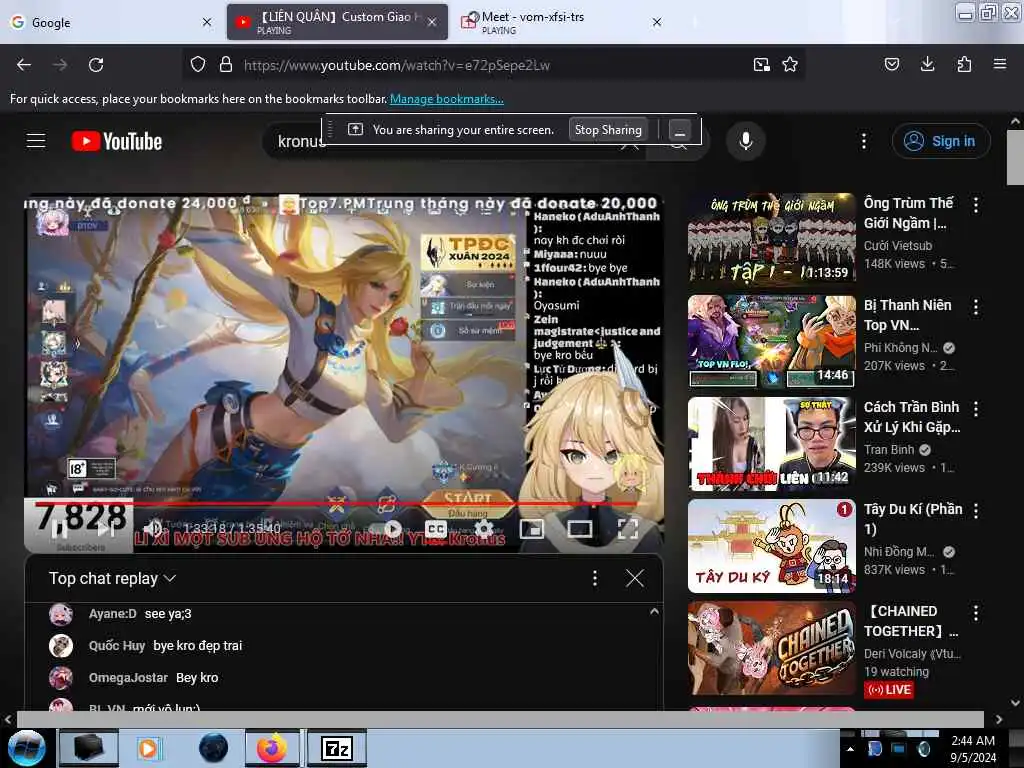The width and height of the screenshot is (1024, 768).
Task: Pause the video
Action: (59, 529)
